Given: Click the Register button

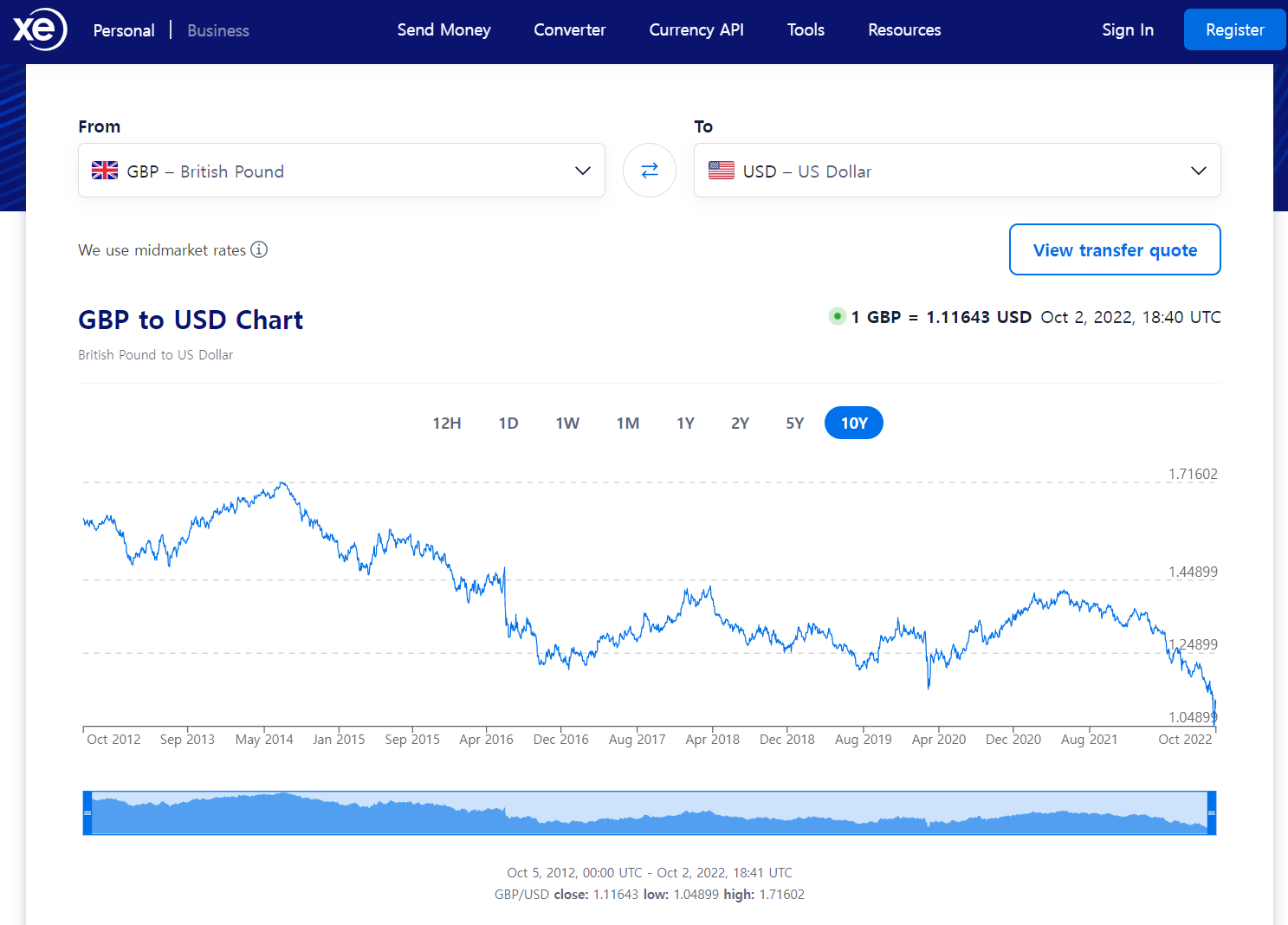Looking at the screenshot, I should [x=1234, y=29].
